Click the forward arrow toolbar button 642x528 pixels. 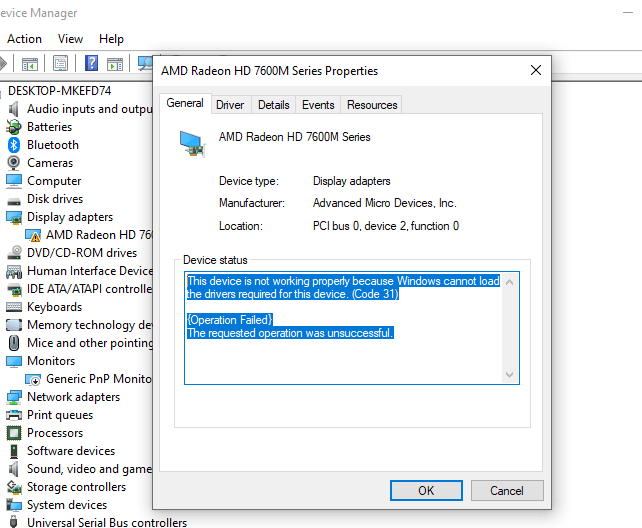point(3,63)
